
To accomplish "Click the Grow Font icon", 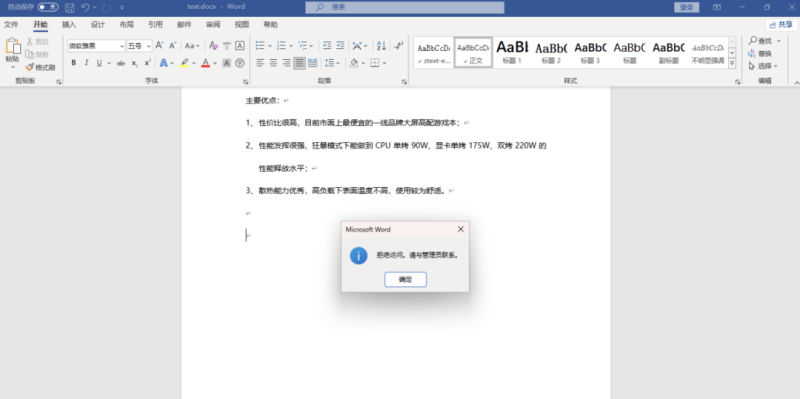I will [159, 45].
